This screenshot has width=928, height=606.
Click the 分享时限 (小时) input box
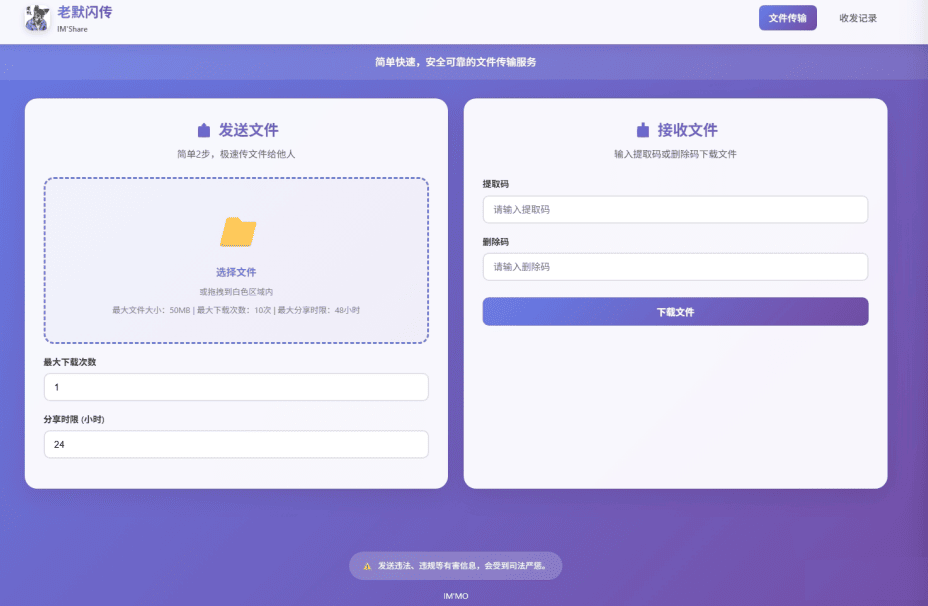click(x=236, y=444)
